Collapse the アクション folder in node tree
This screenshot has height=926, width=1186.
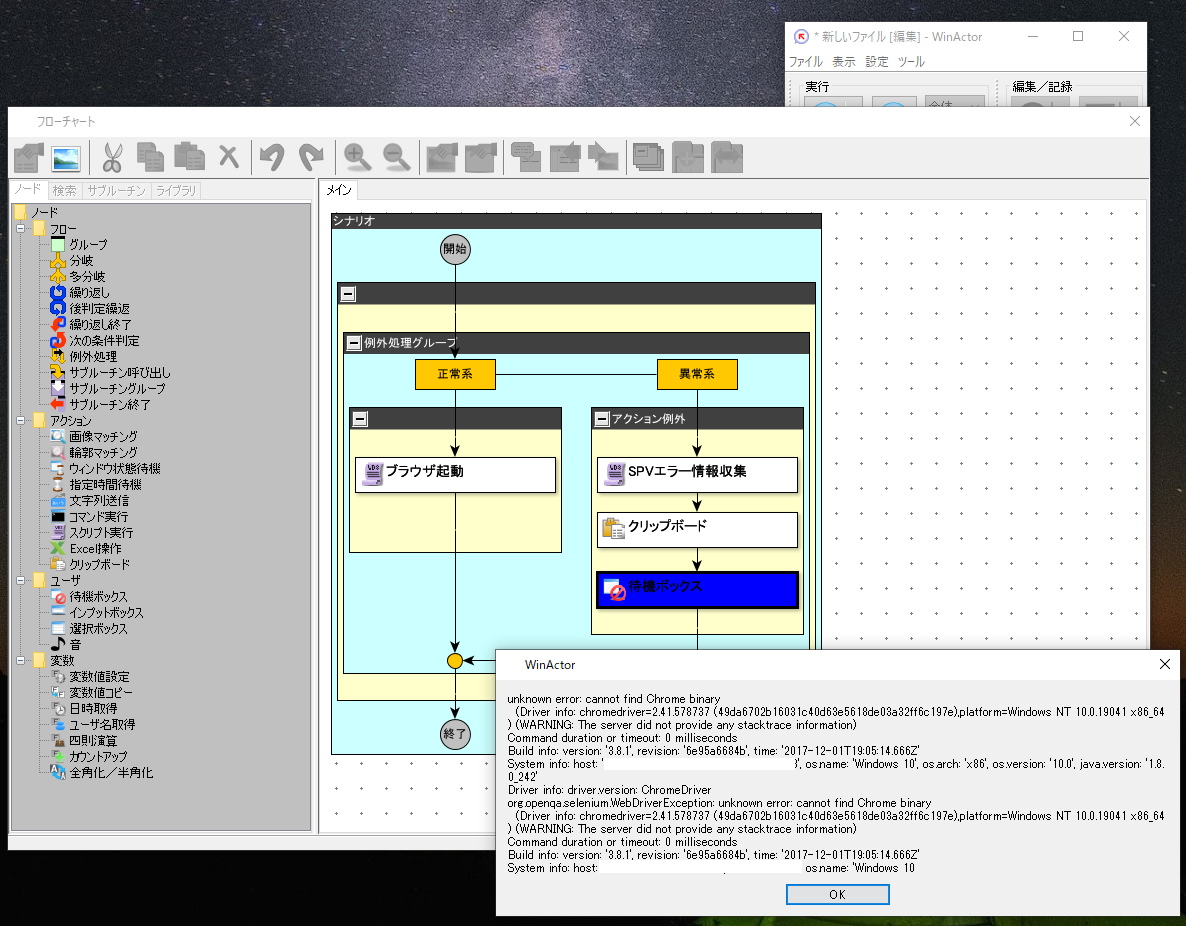pyautogui.click(x=20, y=420)
